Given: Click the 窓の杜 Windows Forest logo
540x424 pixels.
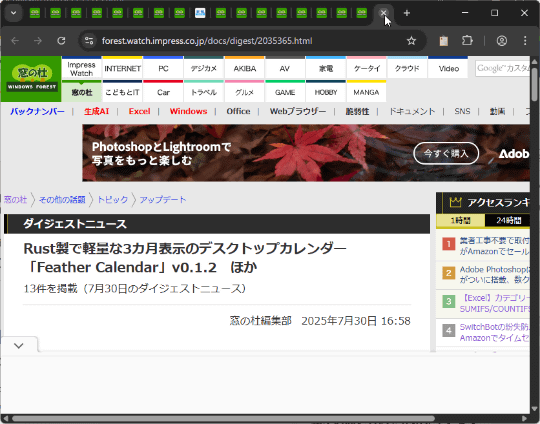Looking at the screenshot, I should pyautogui.click(x=31, y=79).
